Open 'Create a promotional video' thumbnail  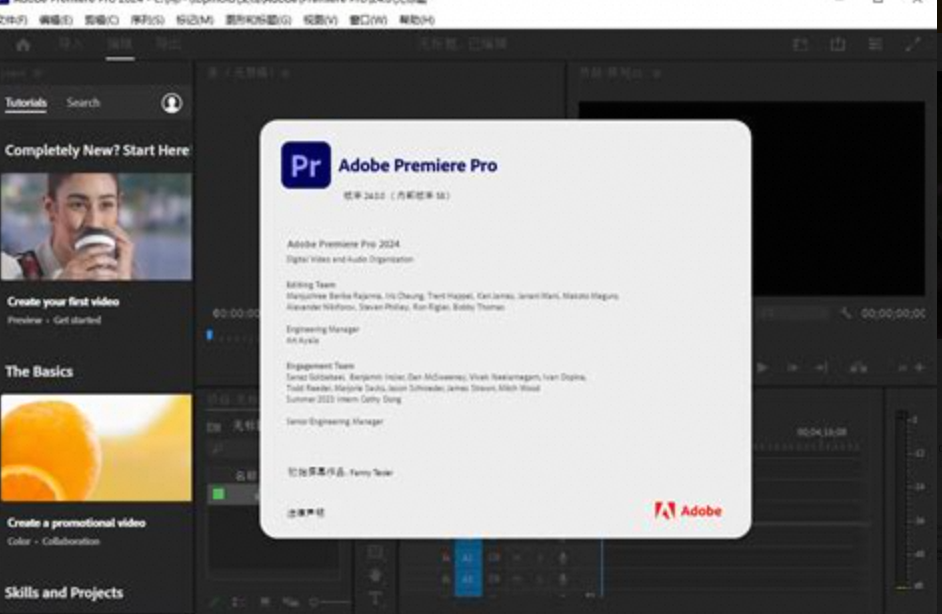coord(96,448)
